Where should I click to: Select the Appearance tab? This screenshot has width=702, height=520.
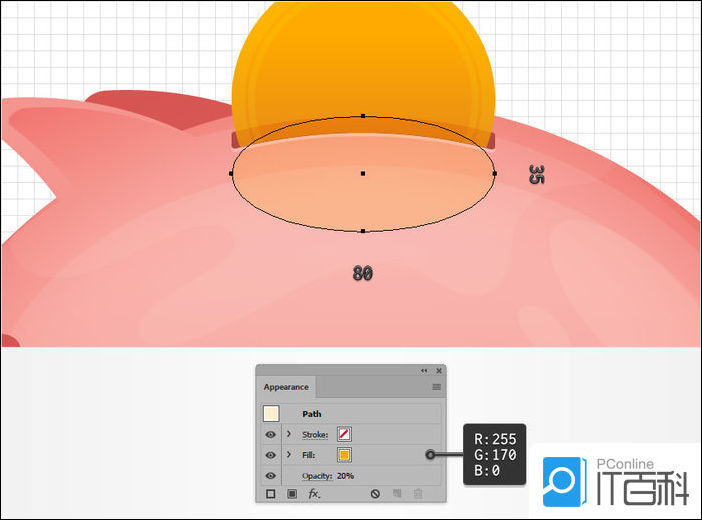[x=286, y=387]
